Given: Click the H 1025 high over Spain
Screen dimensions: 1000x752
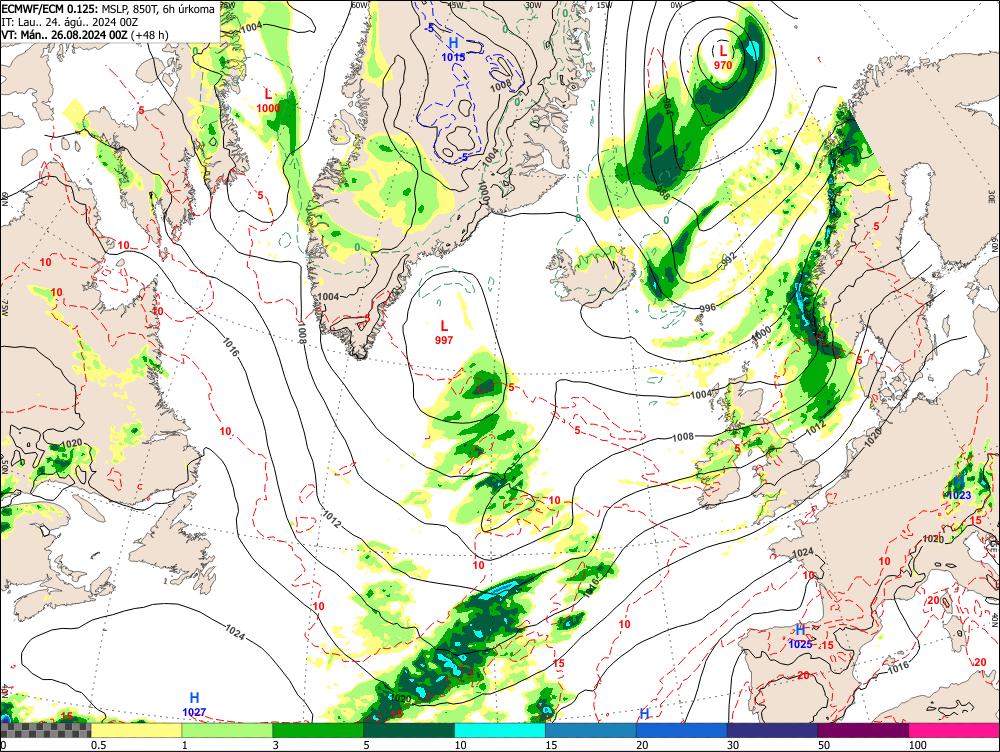Looking at the screenshot, I should (x=800, y=637).
